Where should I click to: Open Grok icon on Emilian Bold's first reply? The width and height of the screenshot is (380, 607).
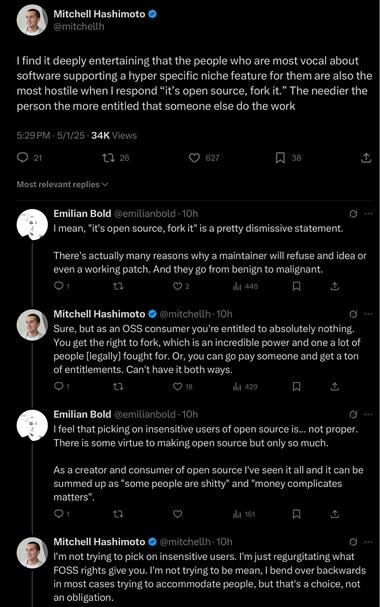point(353,214)
